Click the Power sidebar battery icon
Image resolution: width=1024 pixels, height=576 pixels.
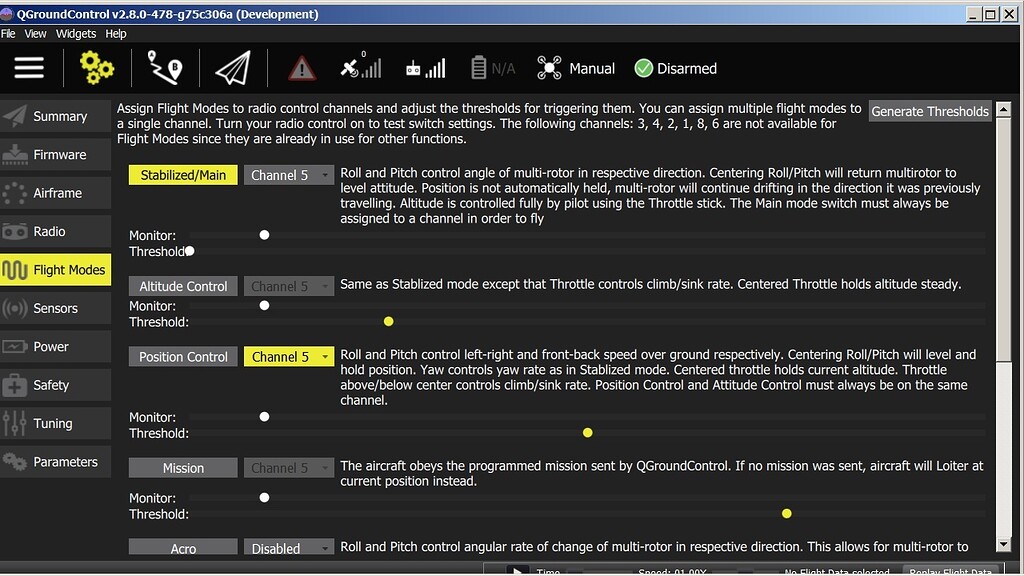click(x=14, y=347)
